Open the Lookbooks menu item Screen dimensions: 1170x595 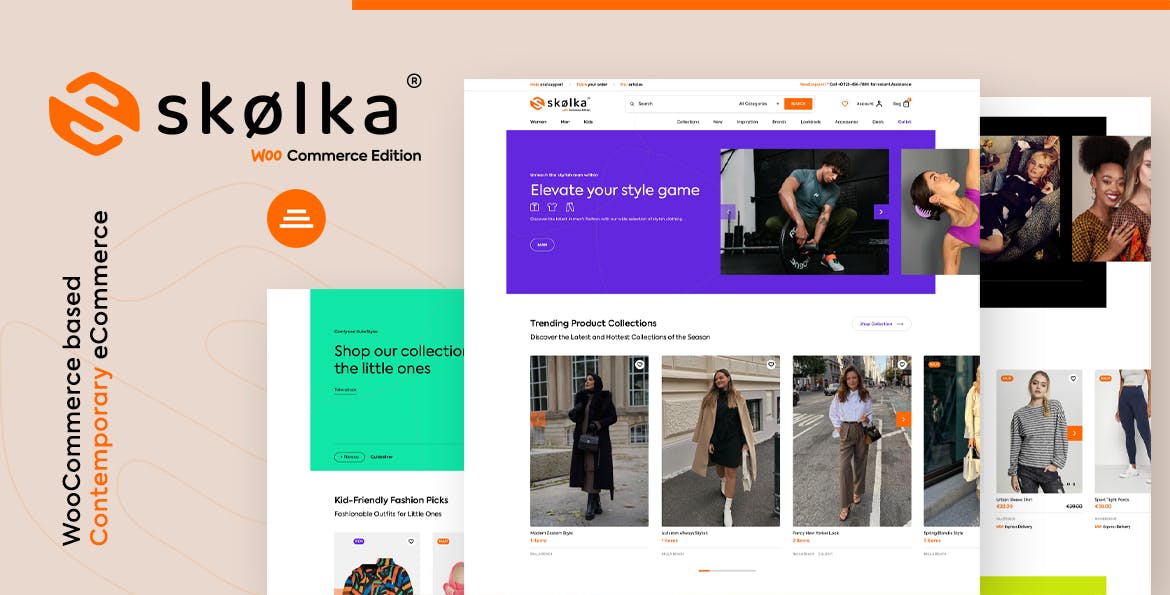(x=810, y=122)
